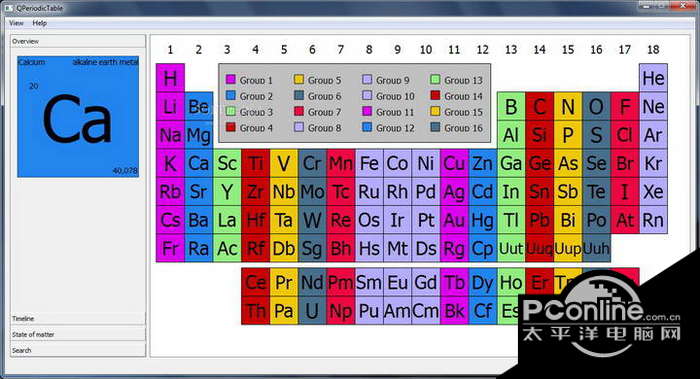700x379 pixels.
Task: Click column header number 10
Action: coord(426,50)
